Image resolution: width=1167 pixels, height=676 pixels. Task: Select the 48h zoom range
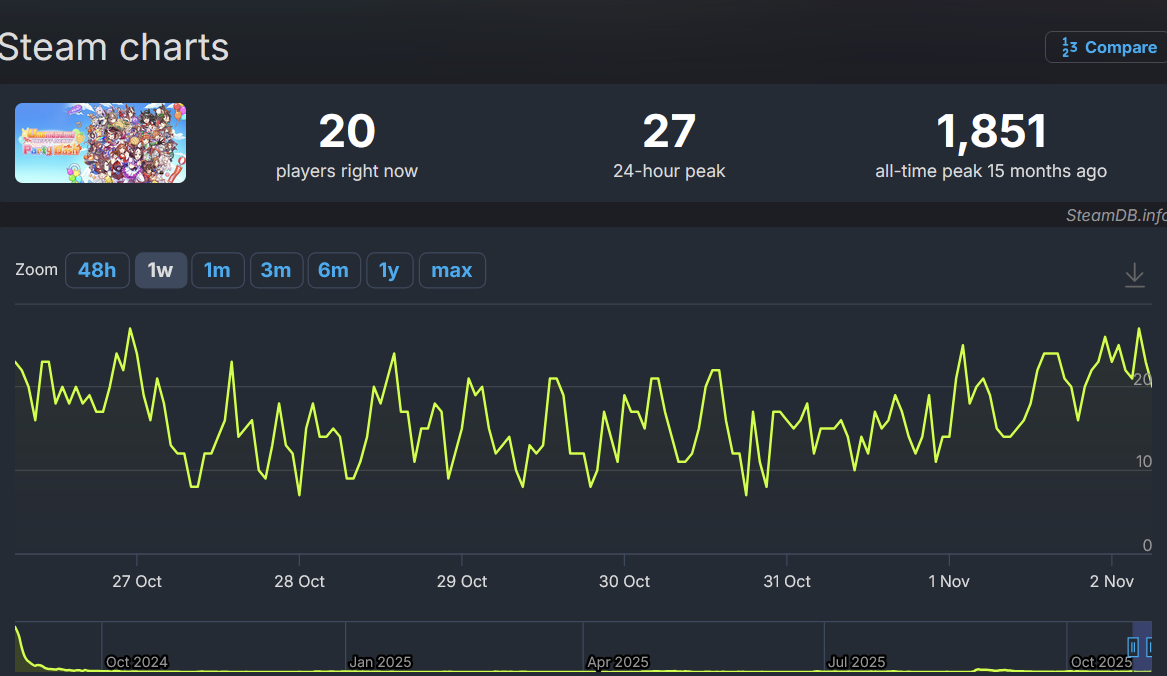tap(97, 270)
